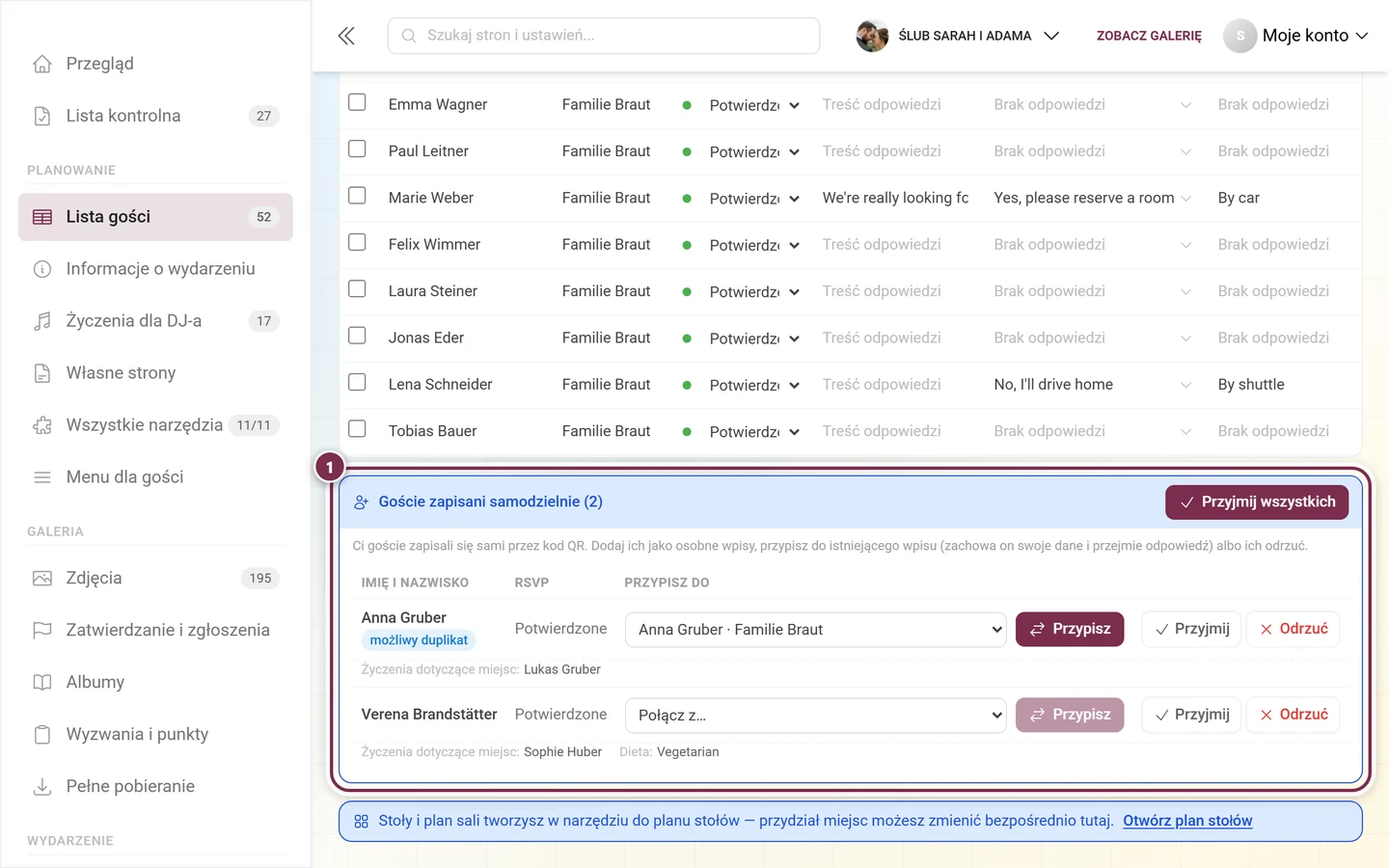
Task: Open RSVP status dropdown for Emma Wagner
Action: coord(754,105)
